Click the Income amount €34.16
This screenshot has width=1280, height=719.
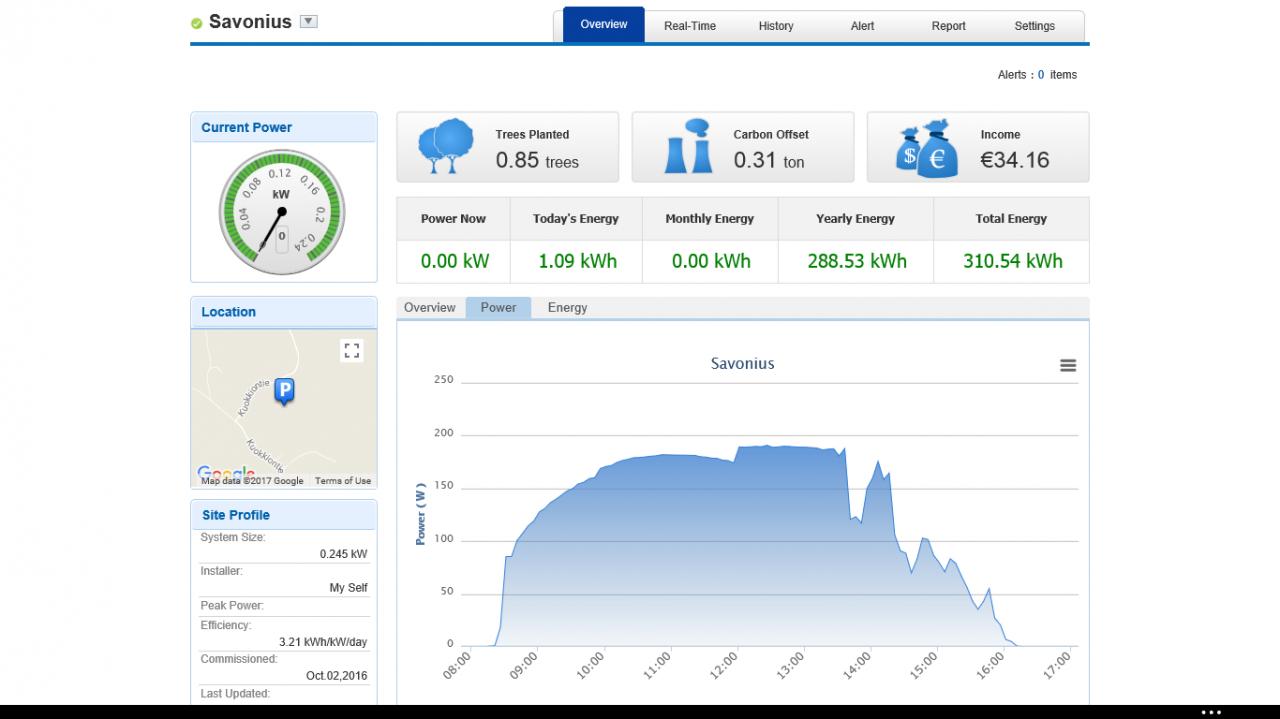click(1015, 160)
